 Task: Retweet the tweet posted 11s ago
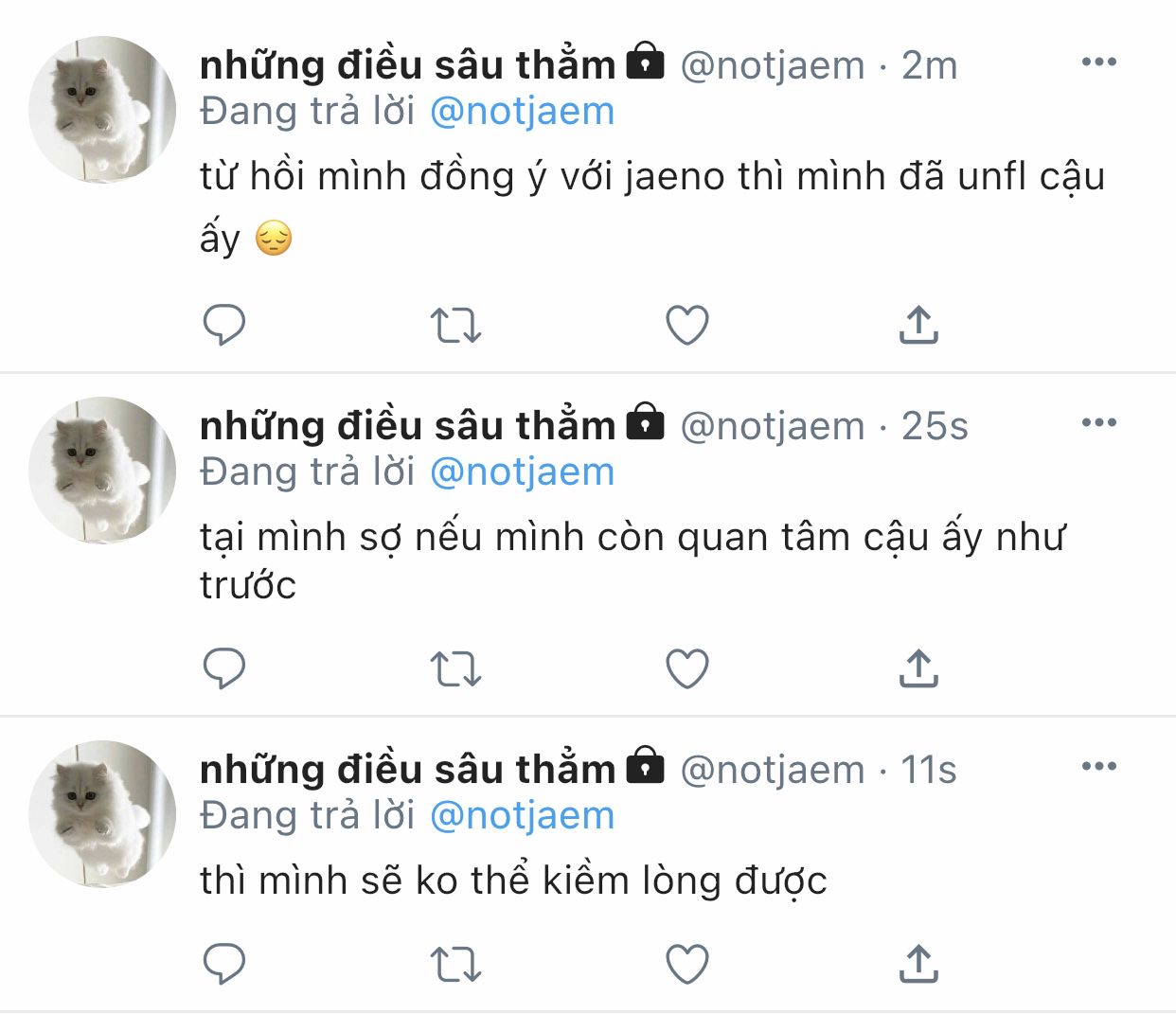[x=455, y=964]
